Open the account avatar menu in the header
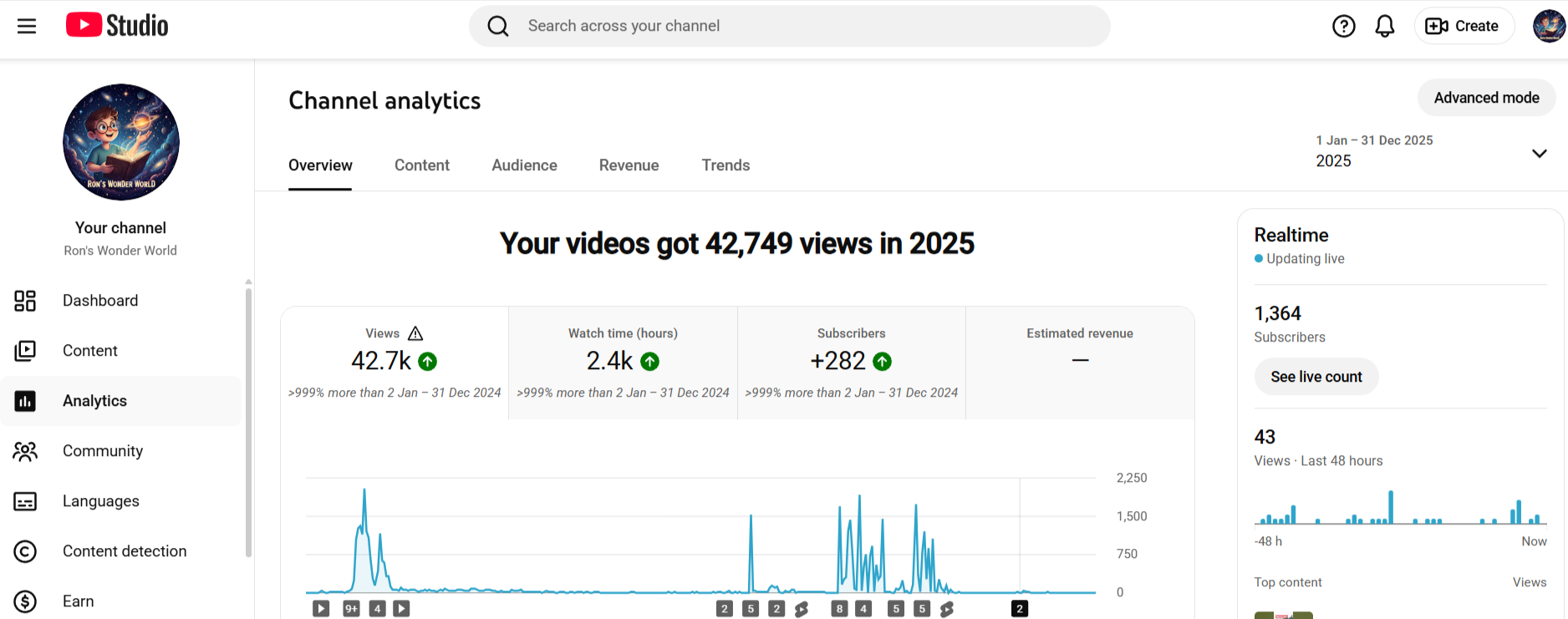 click(x=1549, y=26)
